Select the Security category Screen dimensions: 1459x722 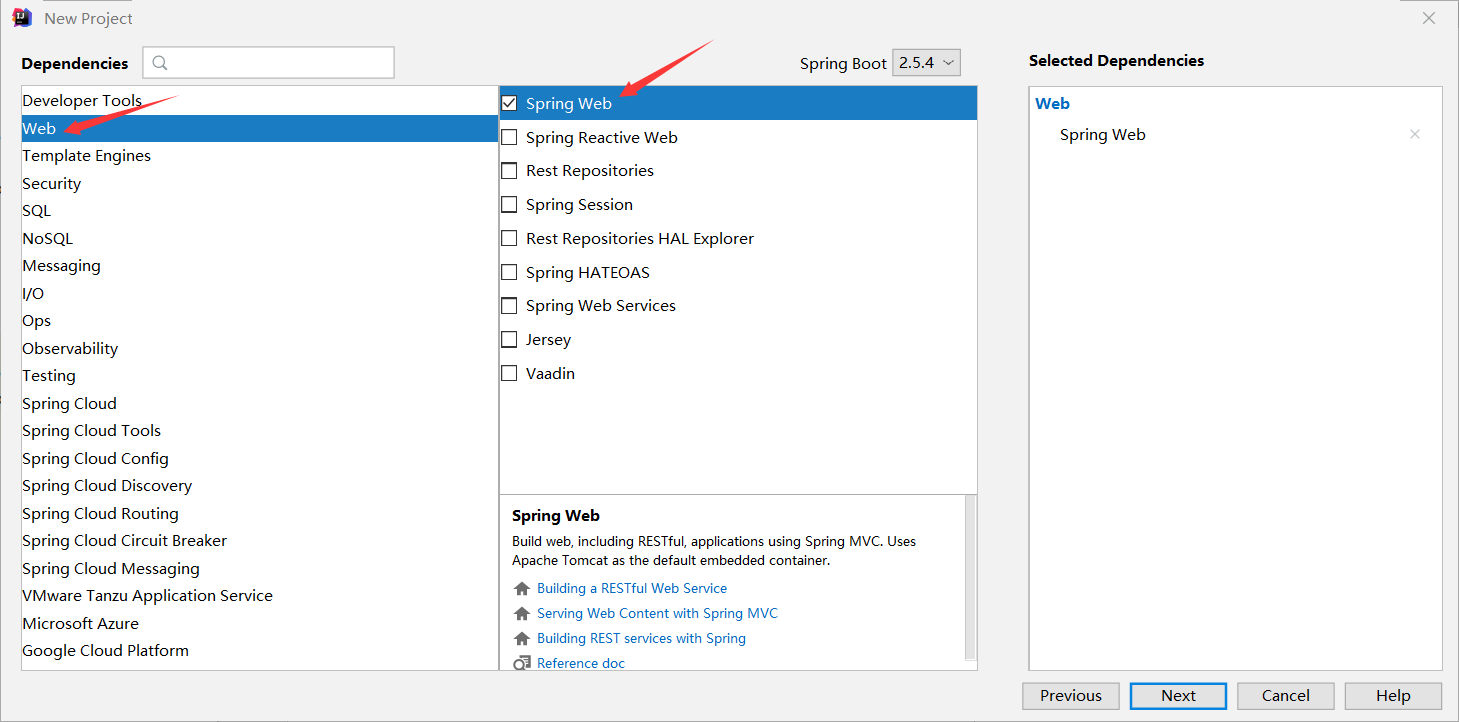[51, 183]
